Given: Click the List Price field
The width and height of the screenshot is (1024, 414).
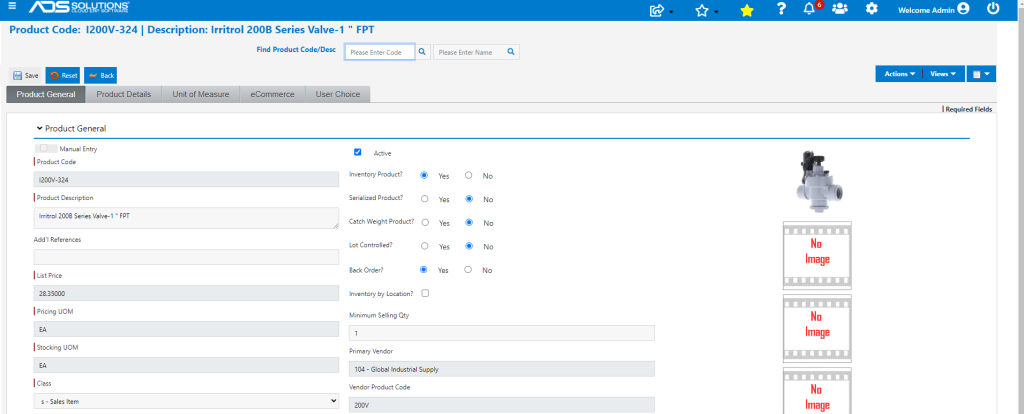Looking at the screenshot, I should (186, 293).
